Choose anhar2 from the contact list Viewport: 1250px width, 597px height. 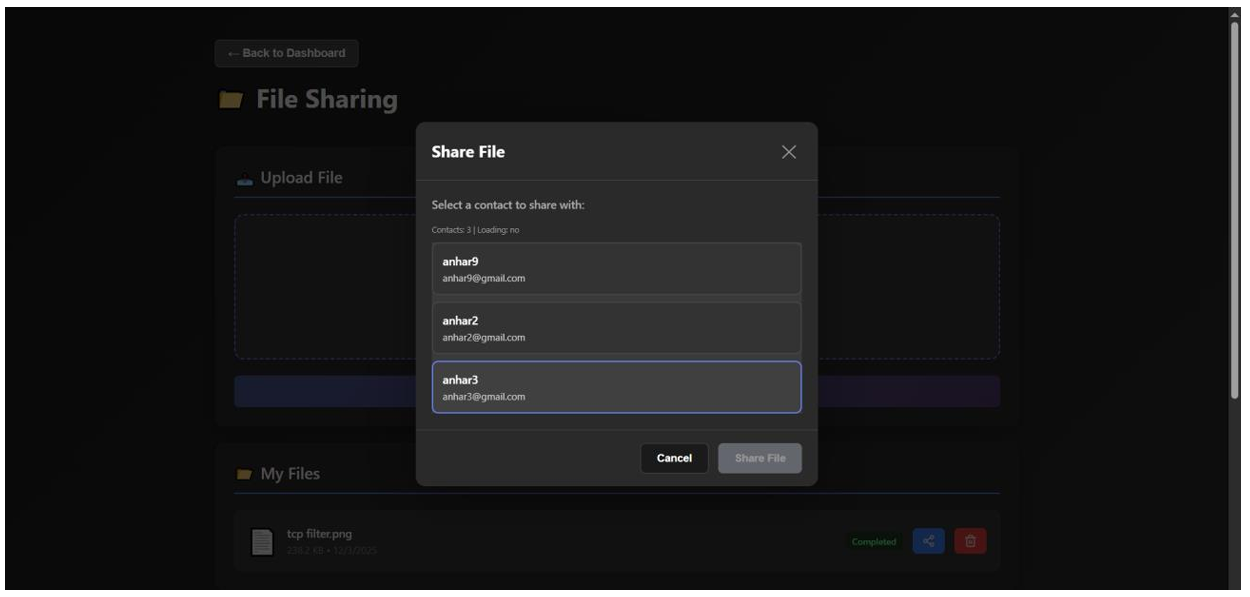[616, 328]
